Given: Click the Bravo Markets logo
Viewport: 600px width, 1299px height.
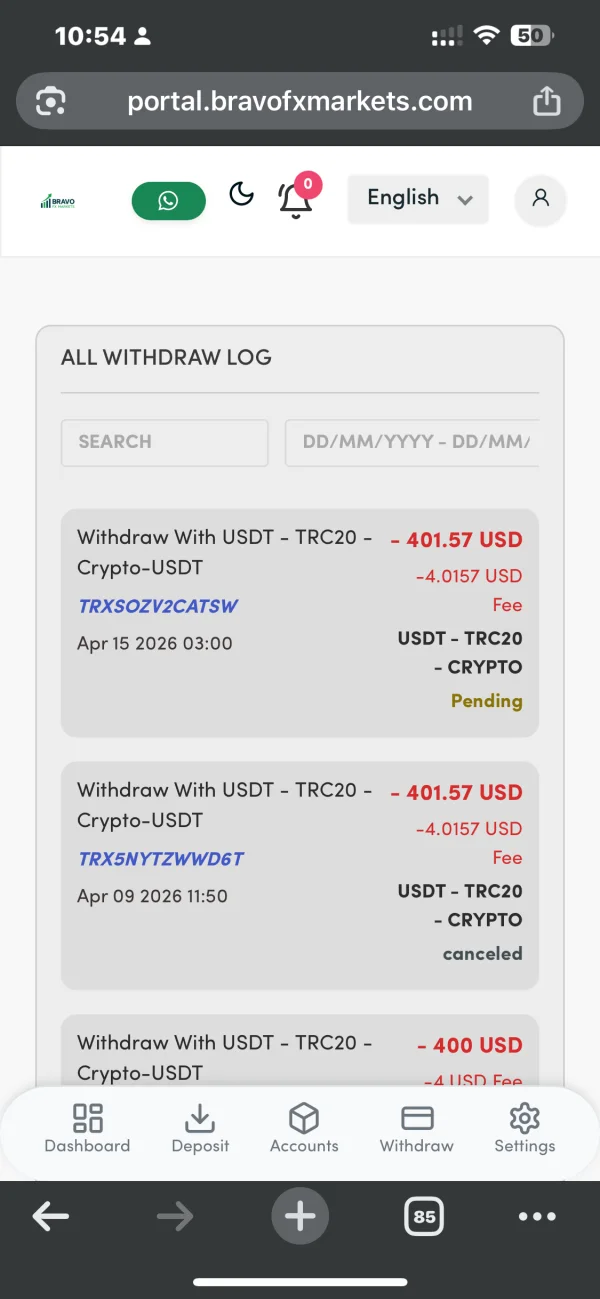Looking at the screenshot, I should 58,202.
